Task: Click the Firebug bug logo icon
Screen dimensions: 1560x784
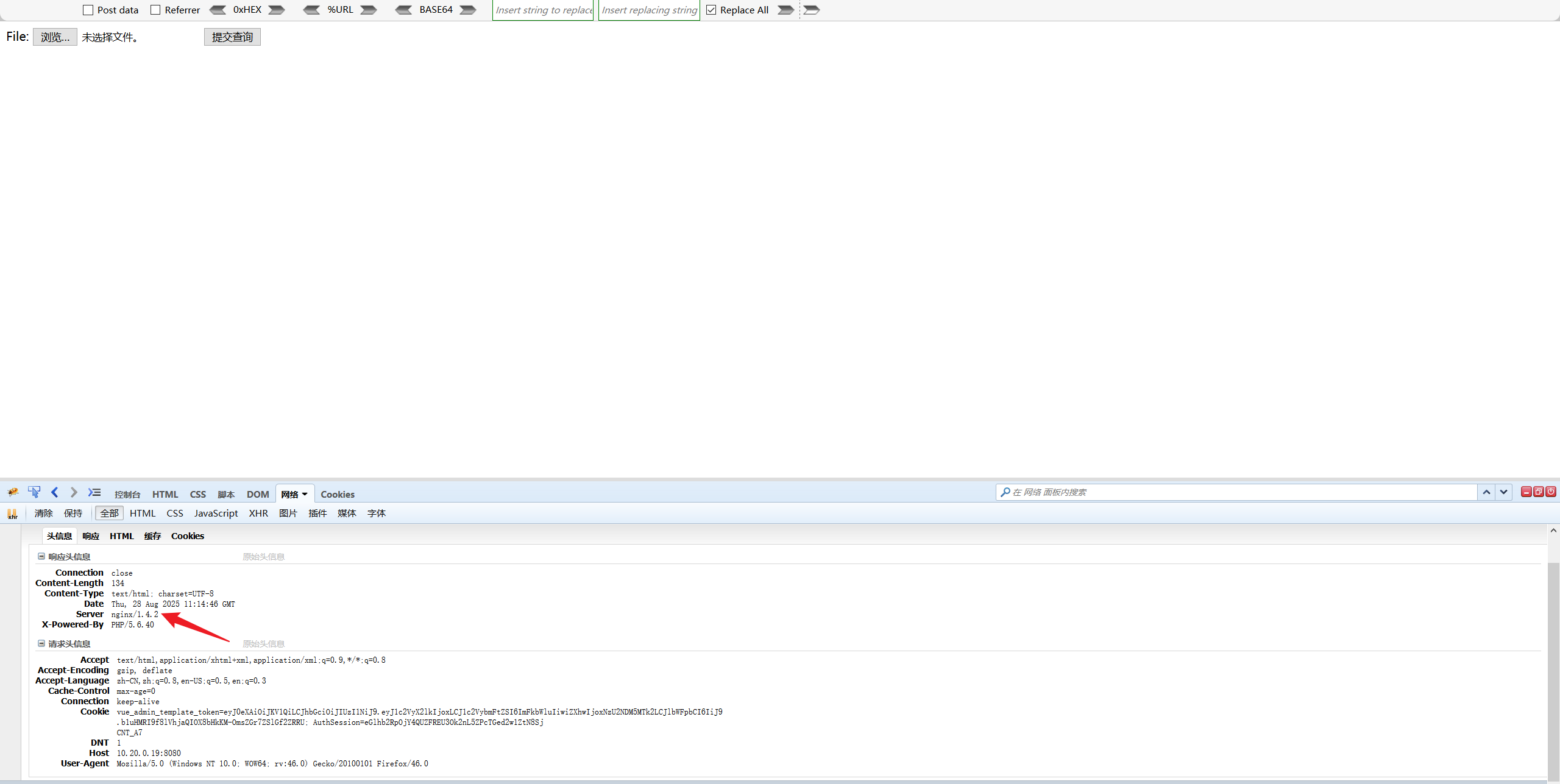Action: [13, 492]
